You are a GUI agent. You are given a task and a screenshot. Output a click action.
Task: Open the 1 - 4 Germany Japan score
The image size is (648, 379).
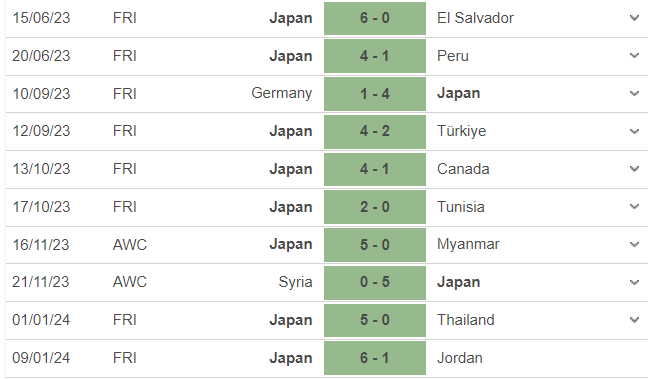[375, 94]
